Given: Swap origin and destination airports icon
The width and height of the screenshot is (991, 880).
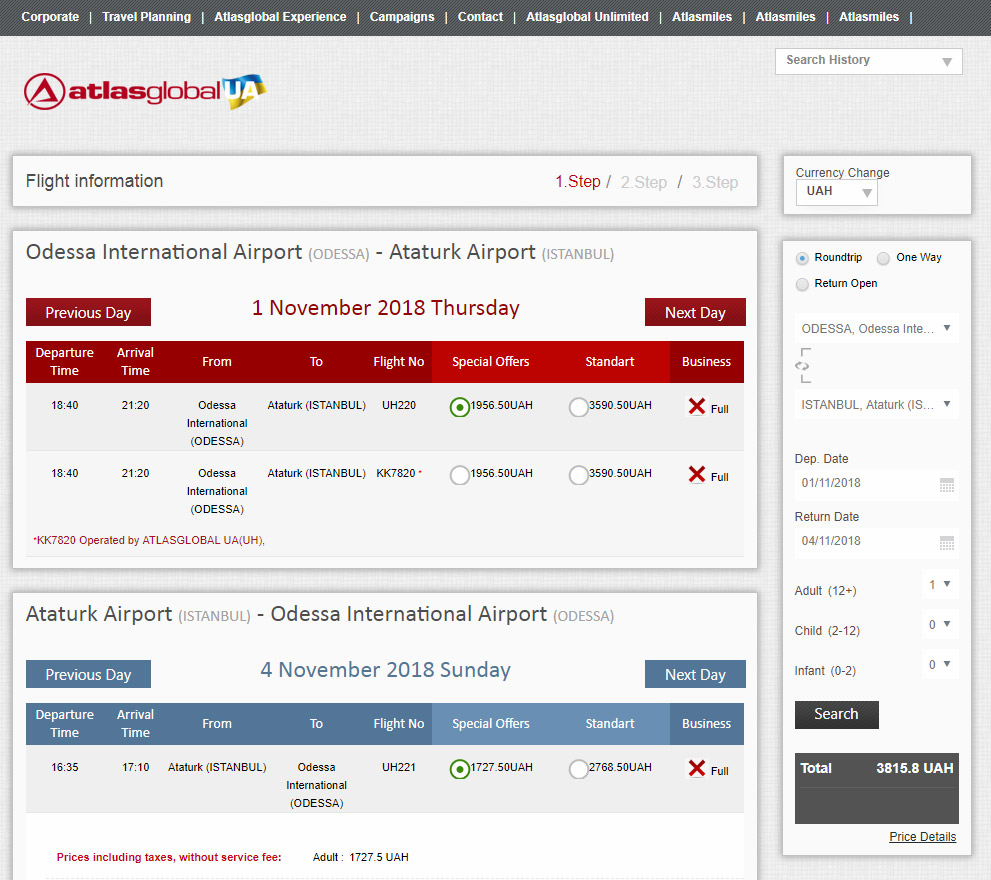Looking at the screenshot, I should [x=803, y=366].
